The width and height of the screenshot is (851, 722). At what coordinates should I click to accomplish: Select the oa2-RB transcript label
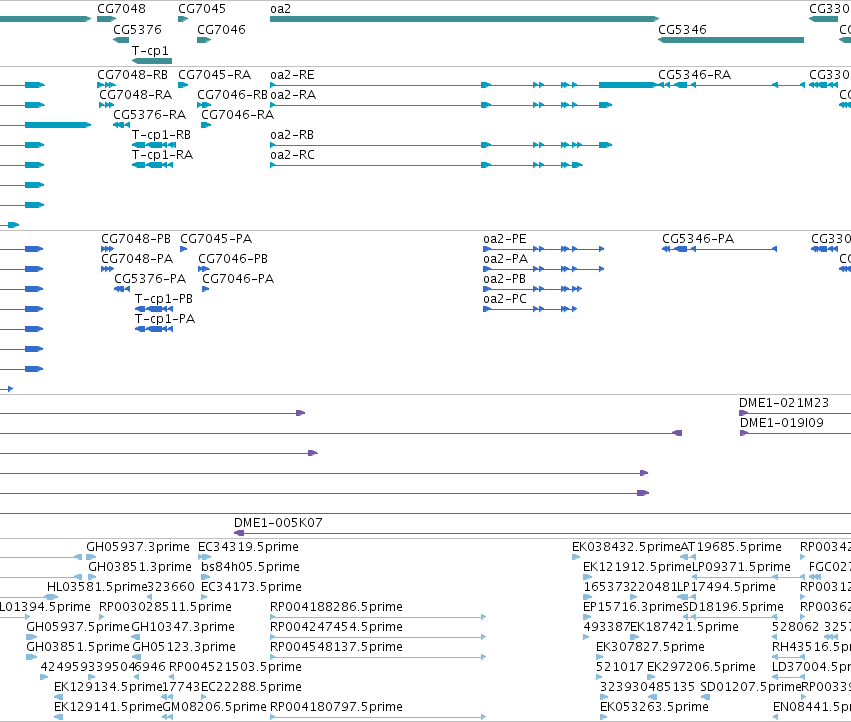click(x=292, y=135)
